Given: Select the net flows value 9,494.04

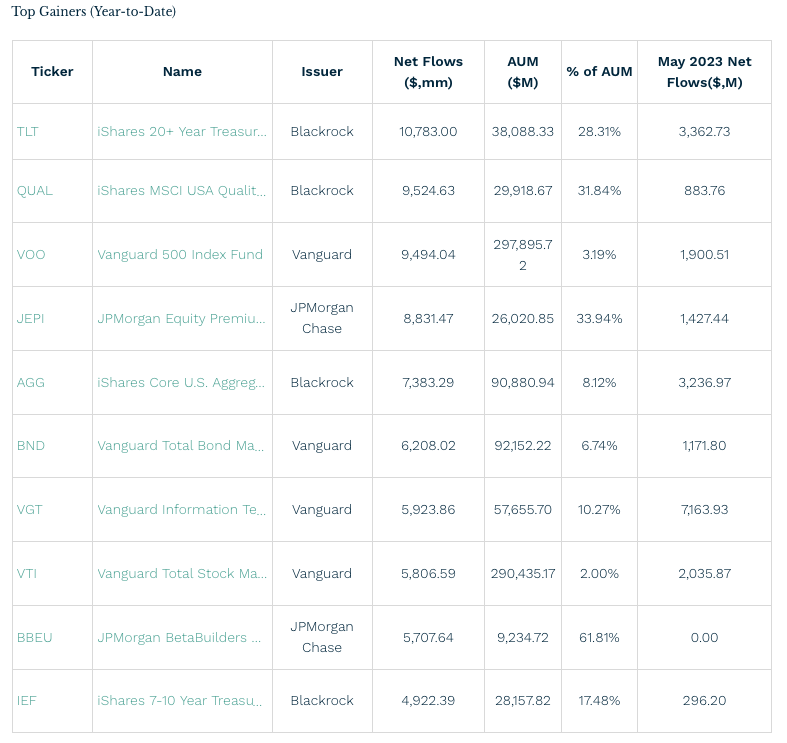Looking at the screenshot, I should [428, 255].
